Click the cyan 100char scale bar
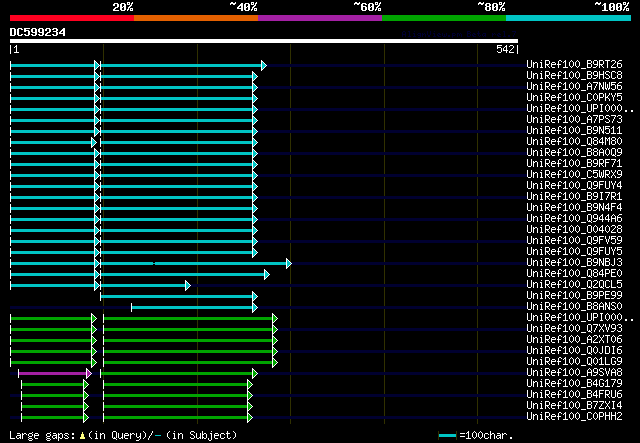640x443 pixels. [447, 436]
